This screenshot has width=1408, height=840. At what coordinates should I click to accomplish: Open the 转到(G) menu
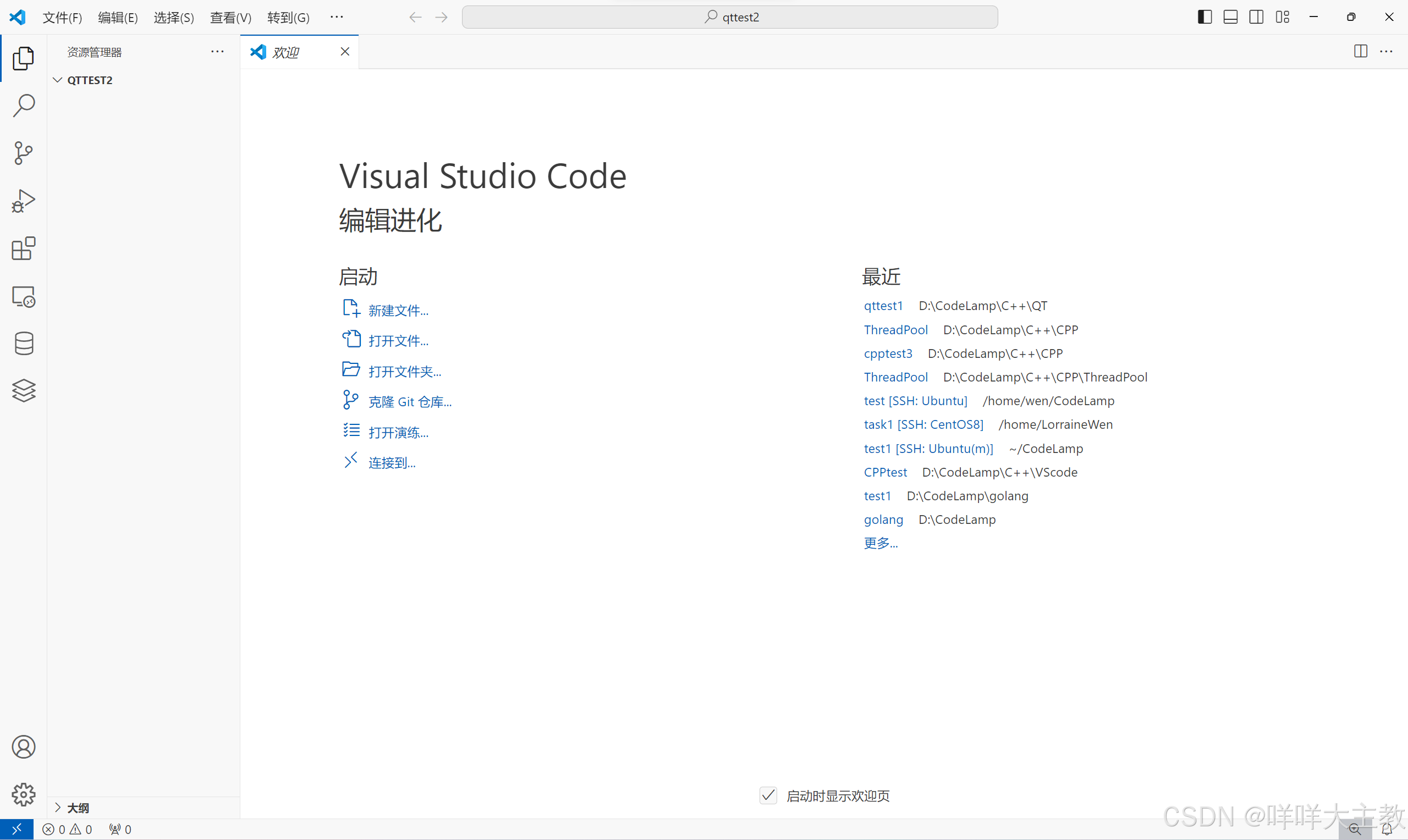(x=288, y=18)
